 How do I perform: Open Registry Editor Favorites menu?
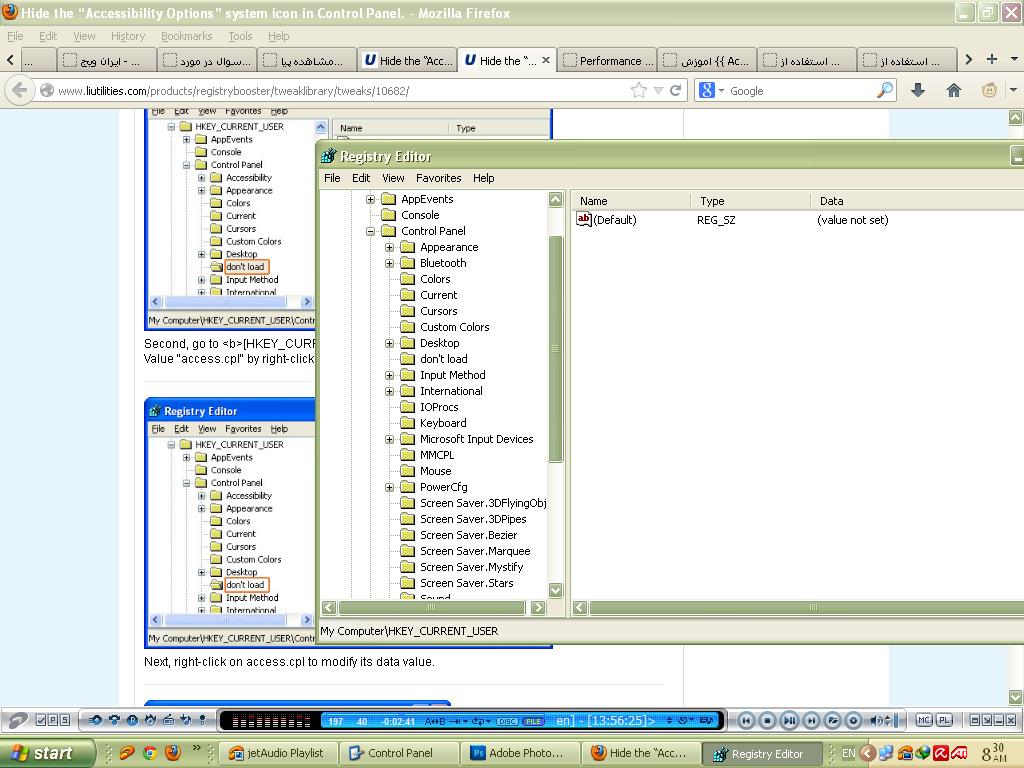tap(438, 178)
